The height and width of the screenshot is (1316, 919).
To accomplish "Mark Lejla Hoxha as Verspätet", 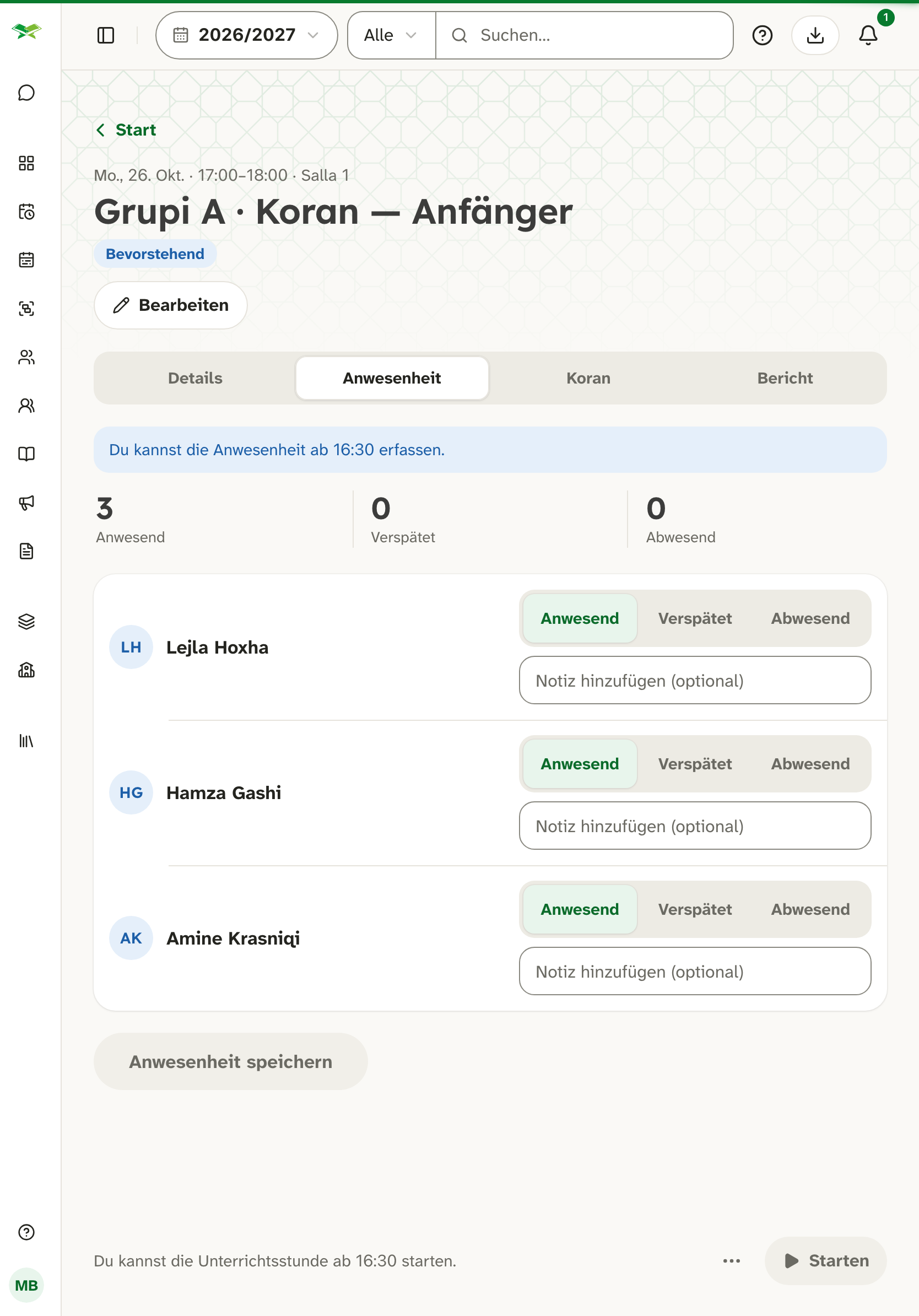I will [694, 618].
